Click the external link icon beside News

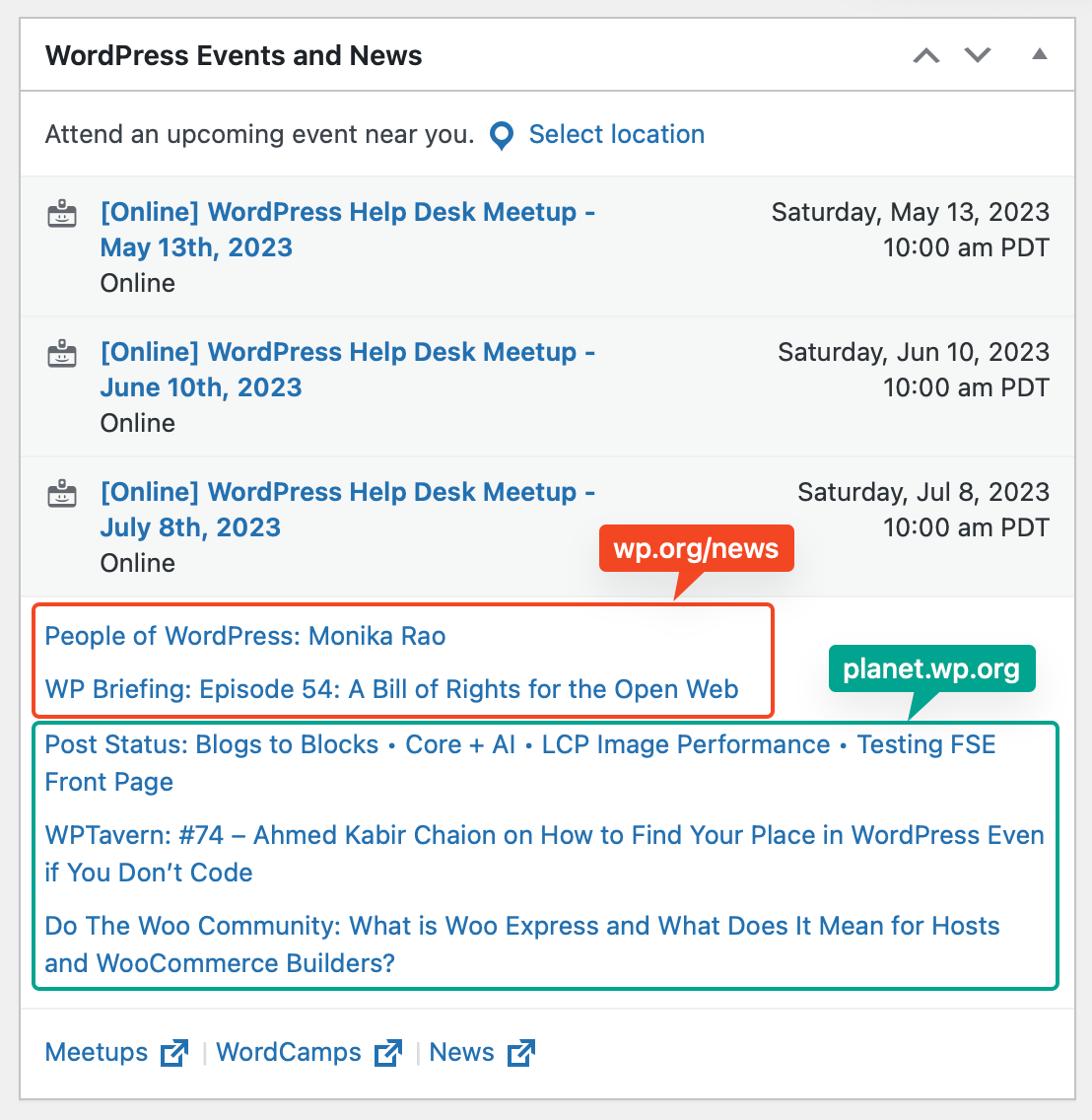pos(521,1053)
